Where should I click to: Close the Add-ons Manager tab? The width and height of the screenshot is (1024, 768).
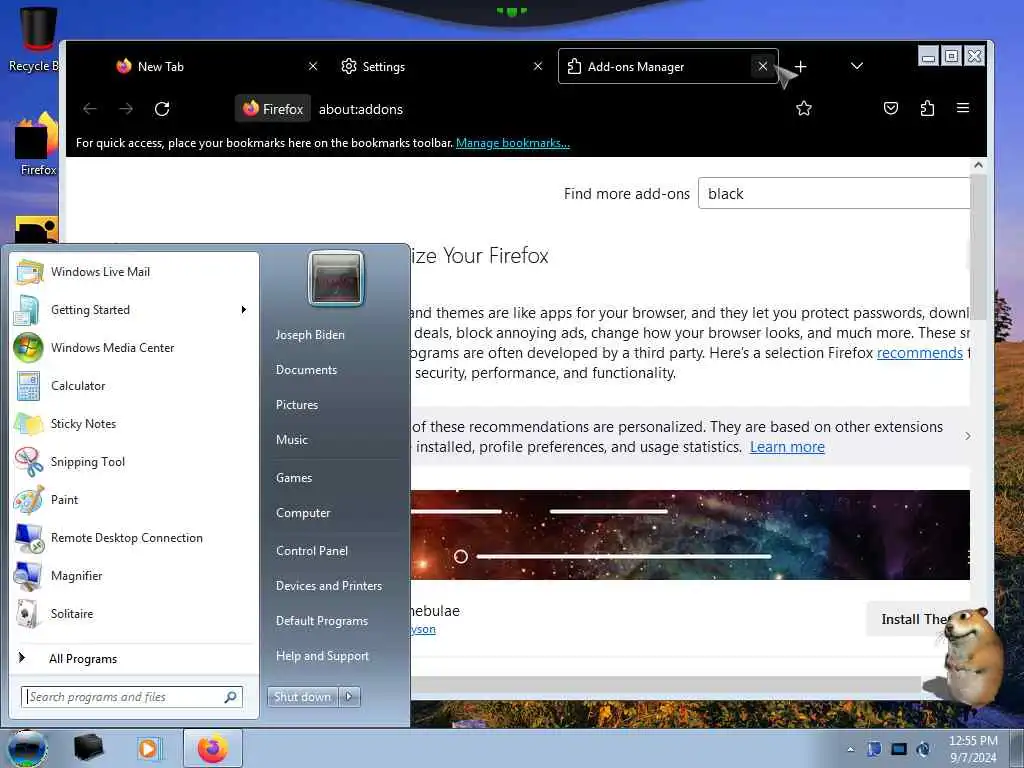pyautogui.click(x=763, y=66)
